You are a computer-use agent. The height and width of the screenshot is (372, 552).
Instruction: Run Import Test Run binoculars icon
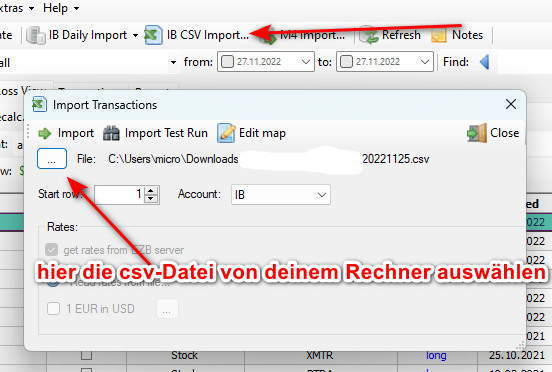tap(111, 133)
